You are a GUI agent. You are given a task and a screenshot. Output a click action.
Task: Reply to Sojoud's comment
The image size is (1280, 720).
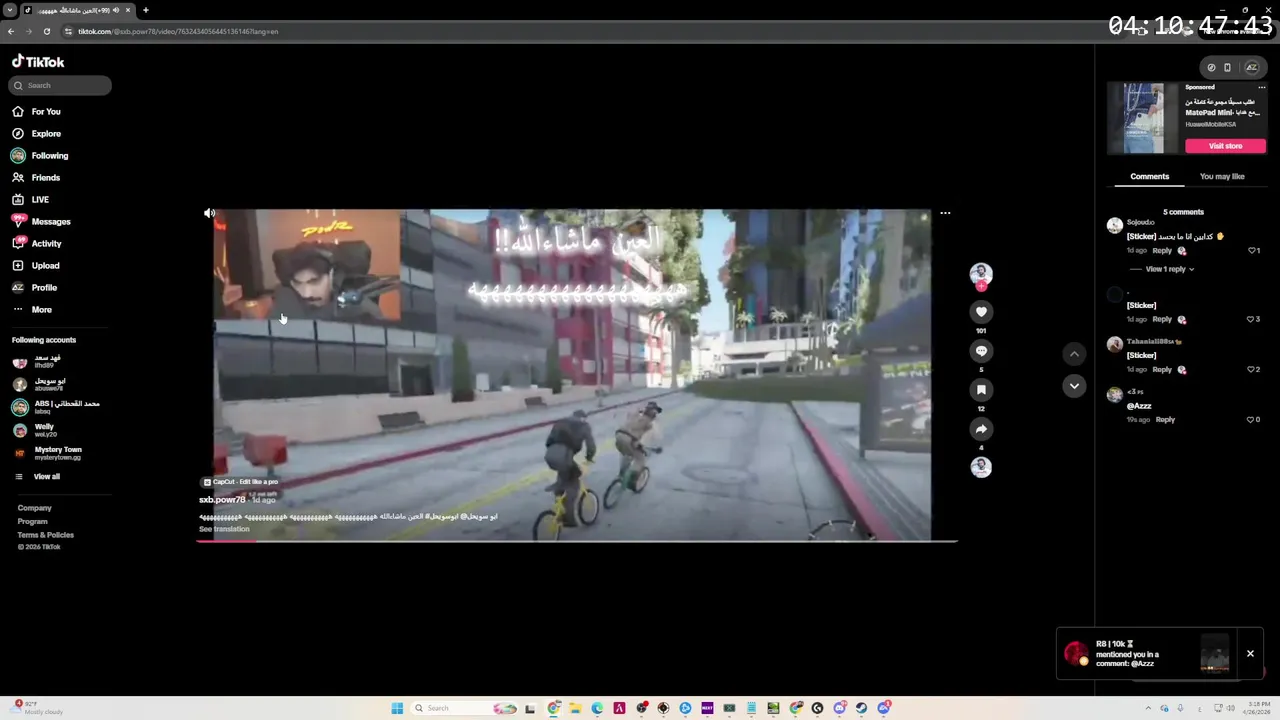pyautogui.click(x=1162, y=250)
